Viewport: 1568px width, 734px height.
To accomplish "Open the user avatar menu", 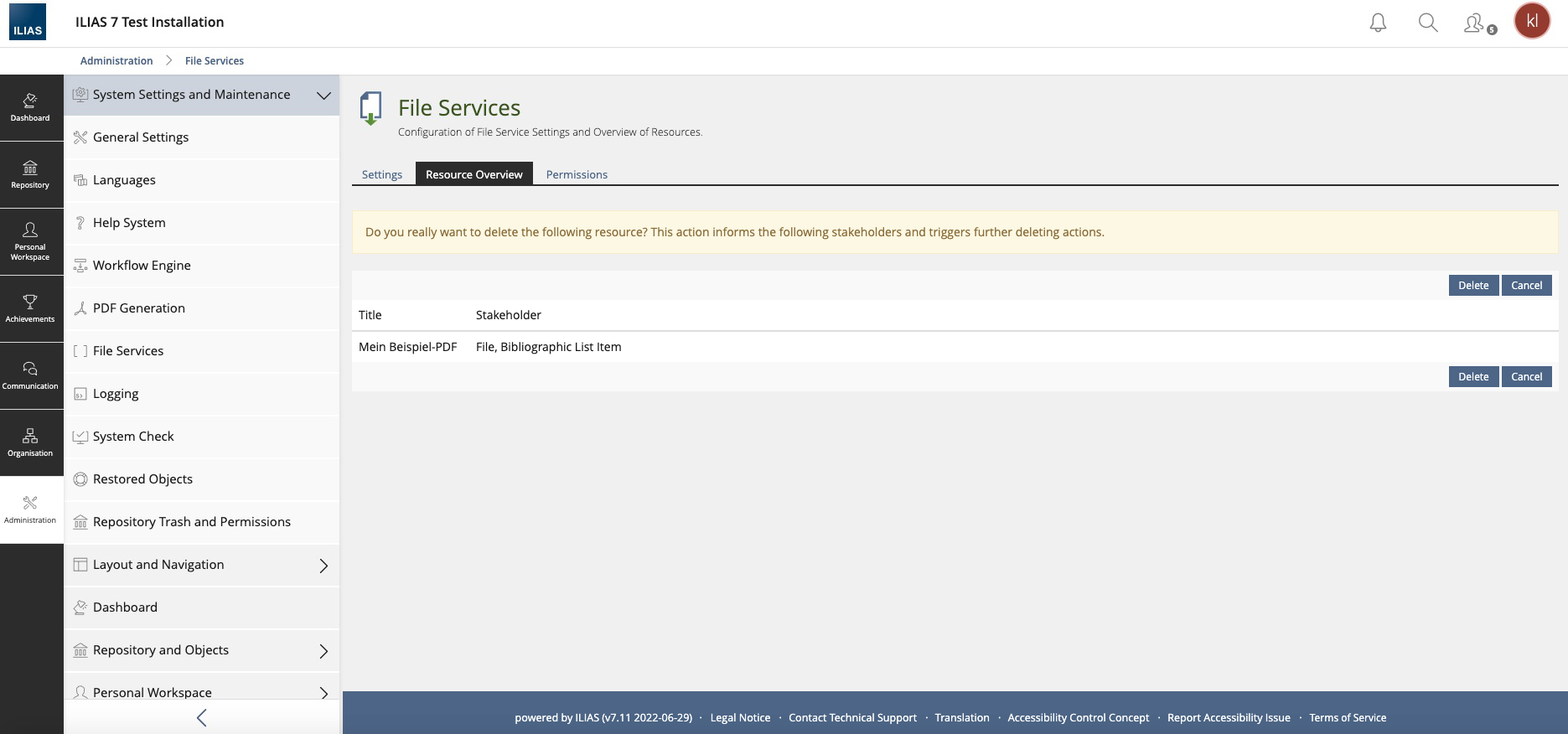I will click(1532, 22).
